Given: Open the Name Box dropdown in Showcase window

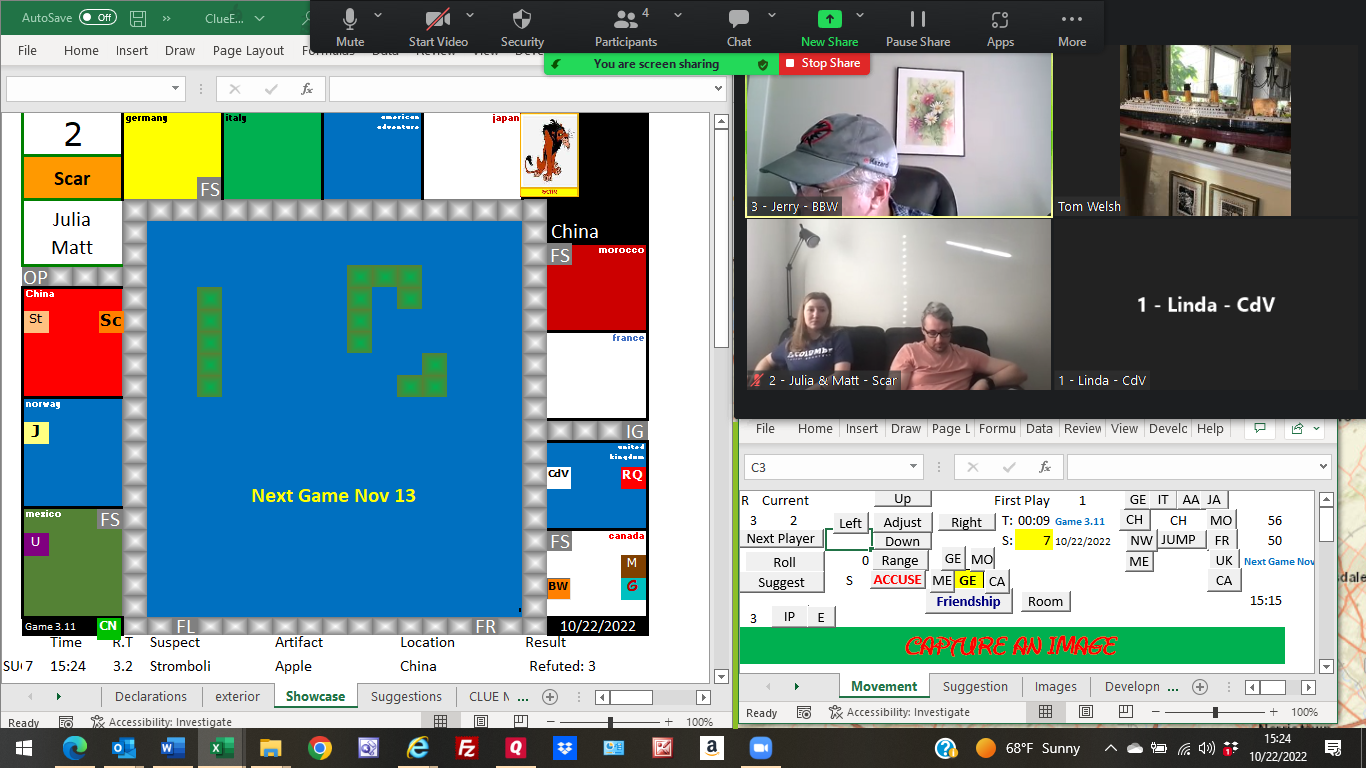Looking at the screenshot, I should tap(176, 89).
